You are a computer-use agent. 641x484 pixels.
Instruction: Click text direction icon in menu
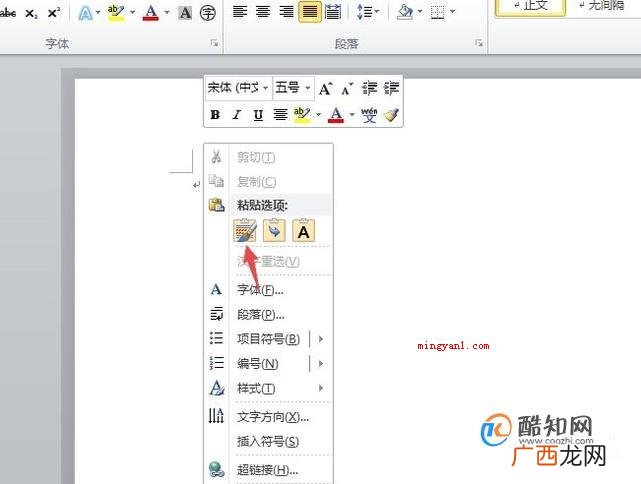pos(216,416)
